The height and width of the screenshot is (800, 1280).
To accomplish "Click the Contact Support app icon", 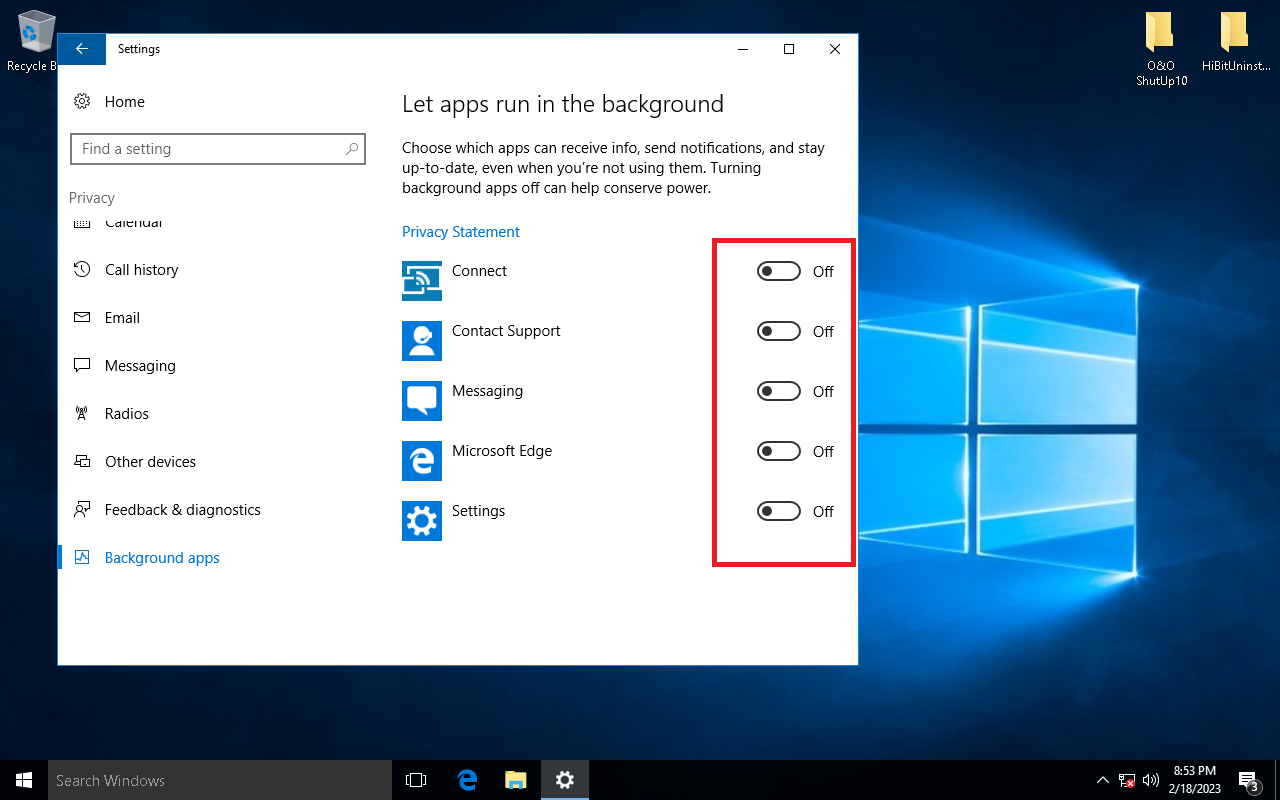I will click(x=422, y=341).
